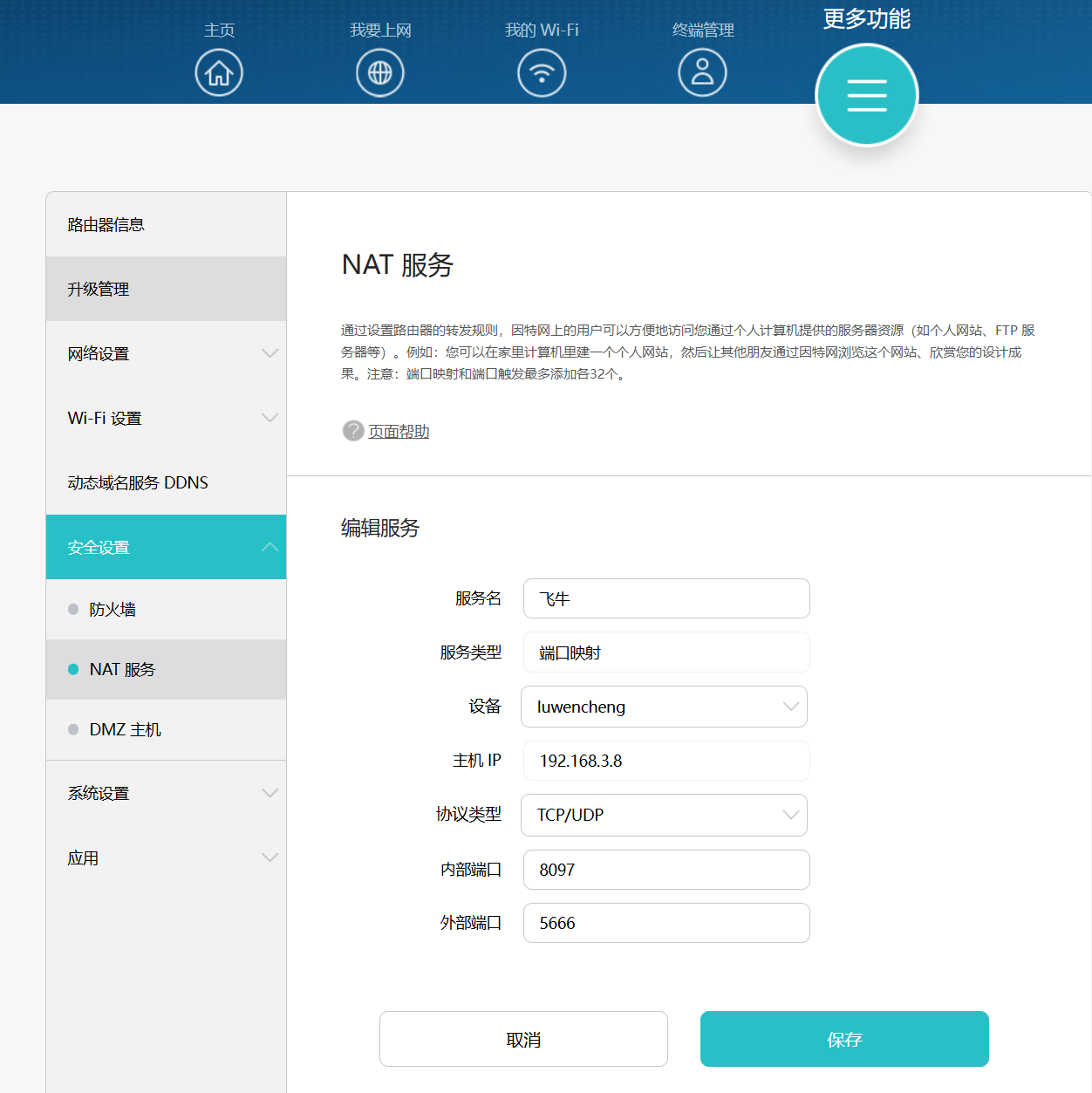Click the 服务类型 field showing 端口映射

click(666, 652)
